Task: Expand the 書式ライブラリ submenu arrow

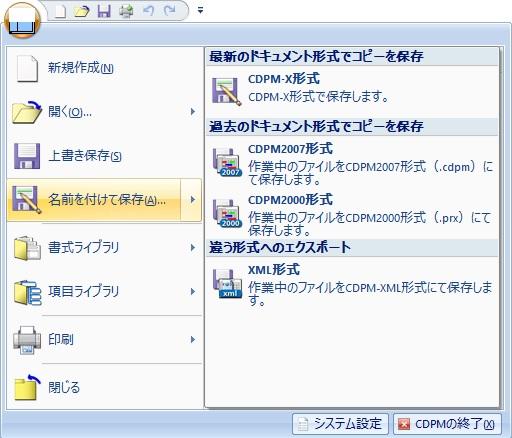Action: [193, 248]
